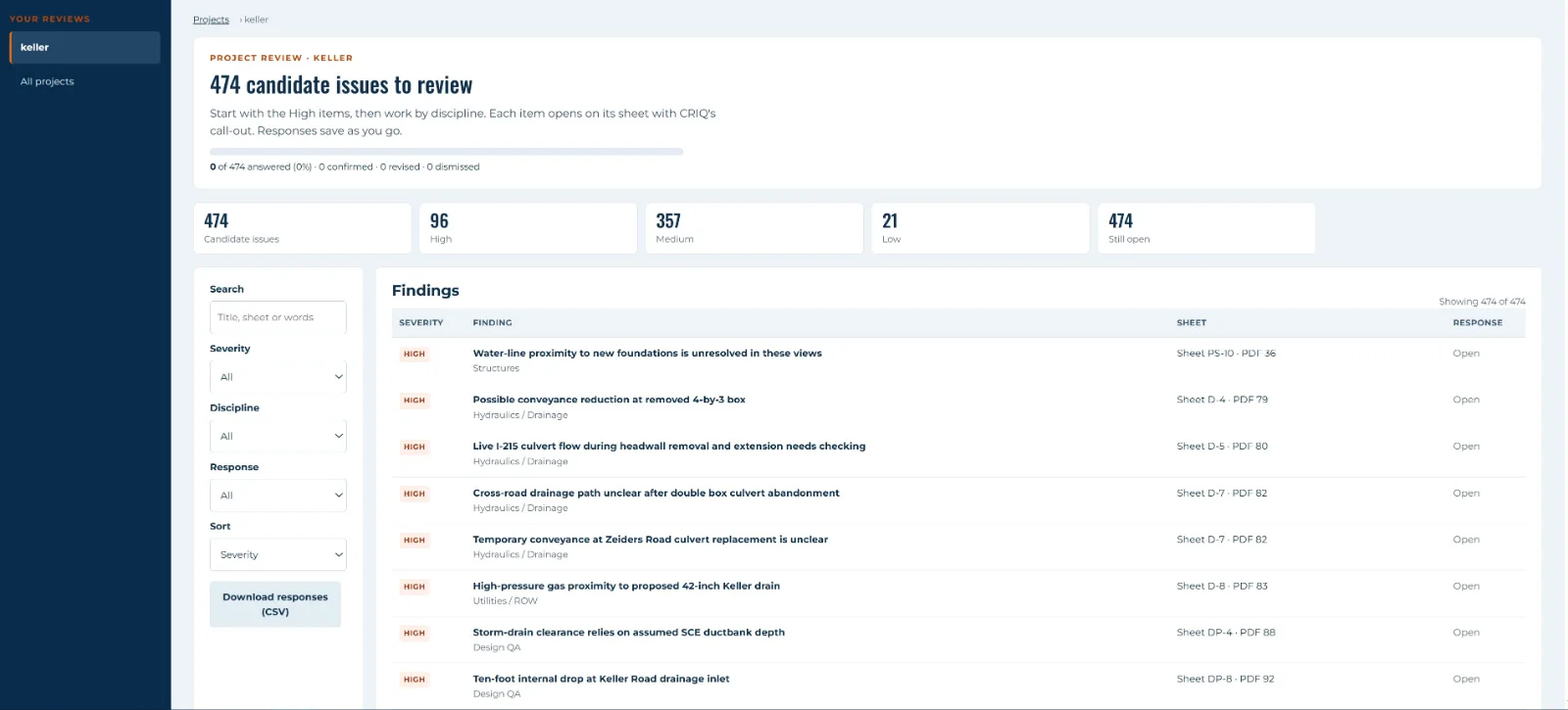The image size is (1568, 710).
Task: Click the Utilities / ROW discipline label
Action: (x=506, y=601)
